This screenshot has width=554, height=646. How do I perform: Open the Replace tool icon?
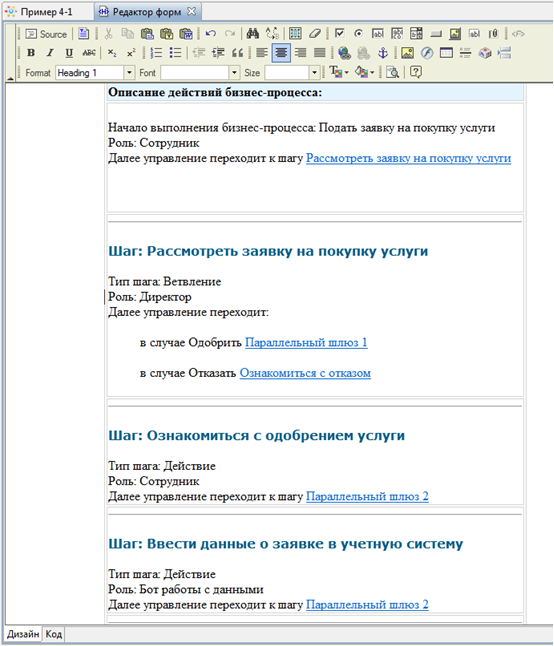point(272,34)
